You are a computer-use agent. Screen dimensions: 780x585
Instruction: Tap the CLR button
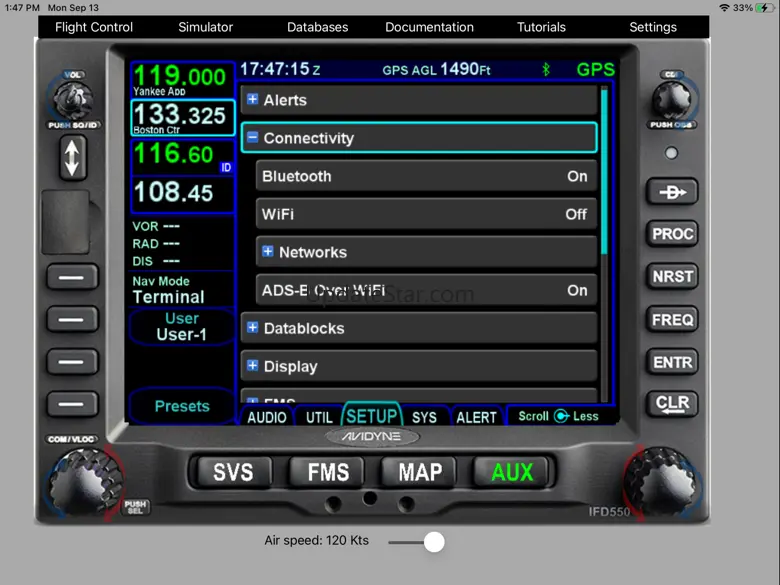click(x=672, y=404)
